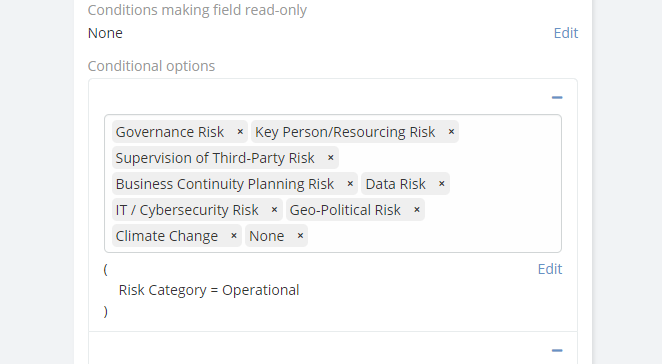Viewport: 662px width, 364px height.
Task: Edit the Risk Category = Operational condition
Action: (550, 269)
